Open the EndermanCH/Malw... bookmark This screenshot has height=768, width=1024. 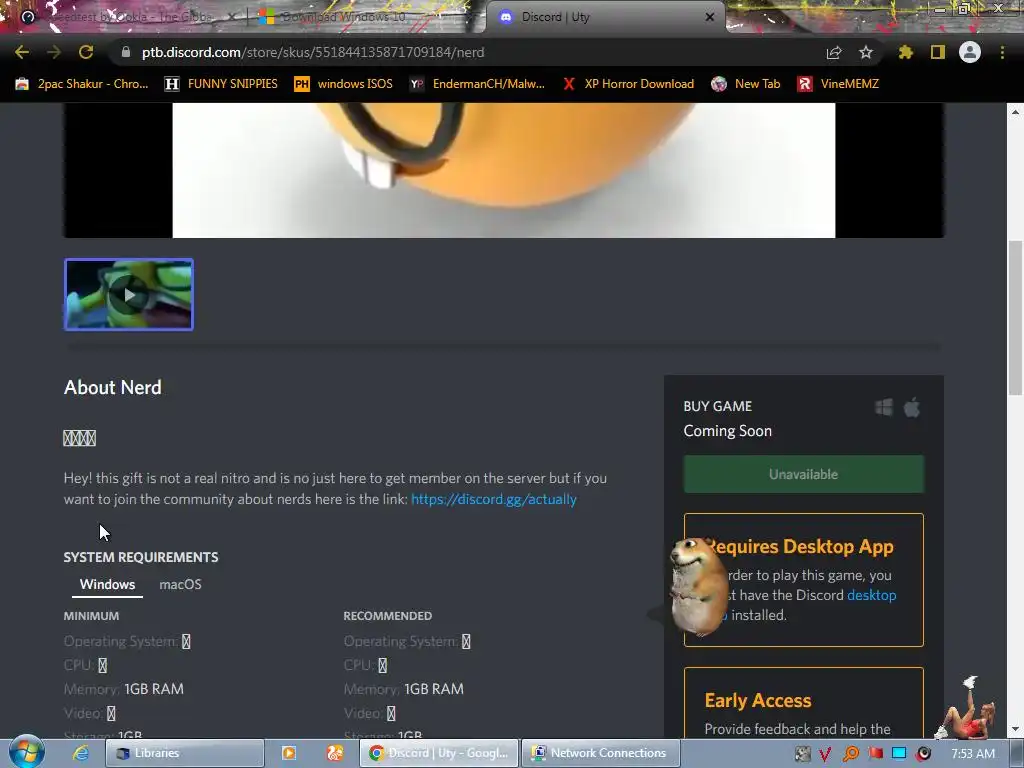[x=477, y=84]
